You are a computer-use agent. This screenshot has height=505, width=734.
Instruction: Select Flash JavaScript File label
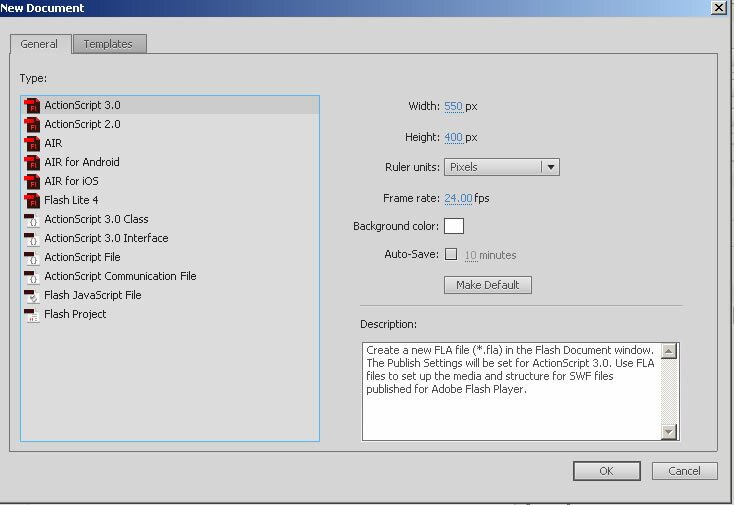click(x=93, y=295)
